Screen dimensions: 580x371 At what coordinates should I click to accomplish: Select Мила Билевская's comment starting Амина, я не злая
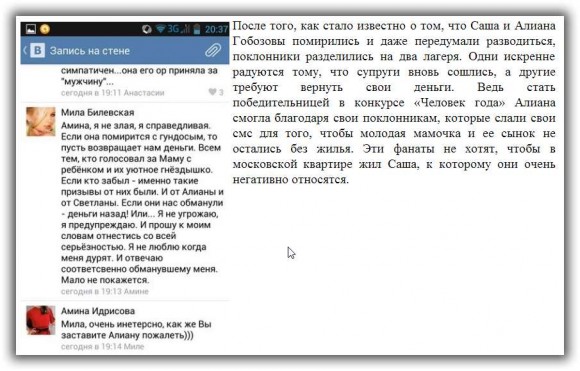click(142, 203)
